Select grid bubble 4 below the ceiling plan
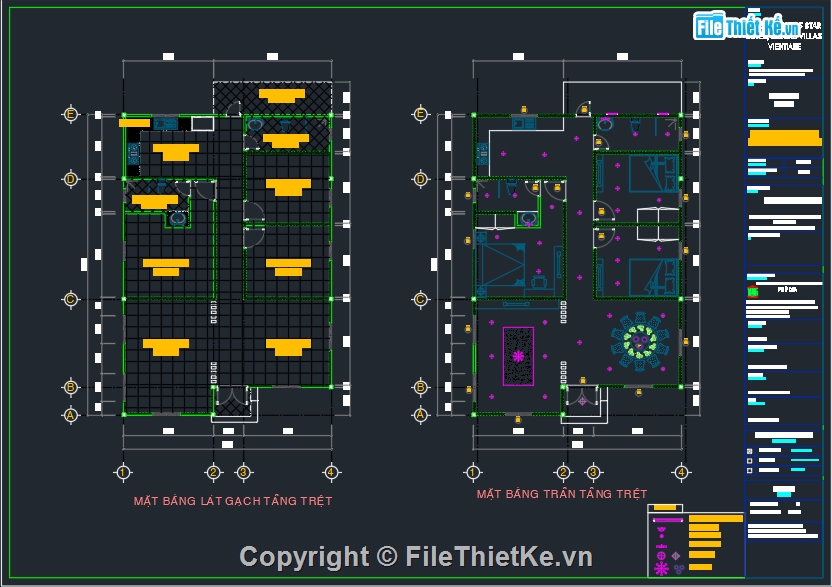 (x=681, y=472)
